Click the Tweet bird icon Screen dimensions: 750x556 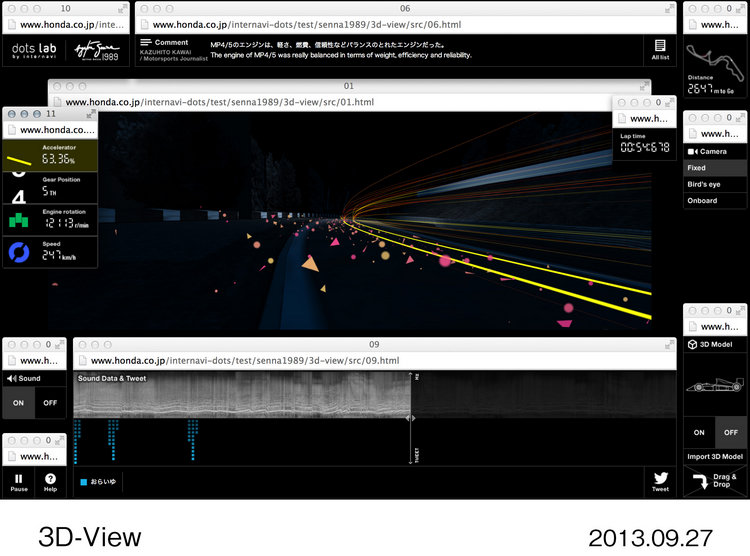click(x=660, y=480)
